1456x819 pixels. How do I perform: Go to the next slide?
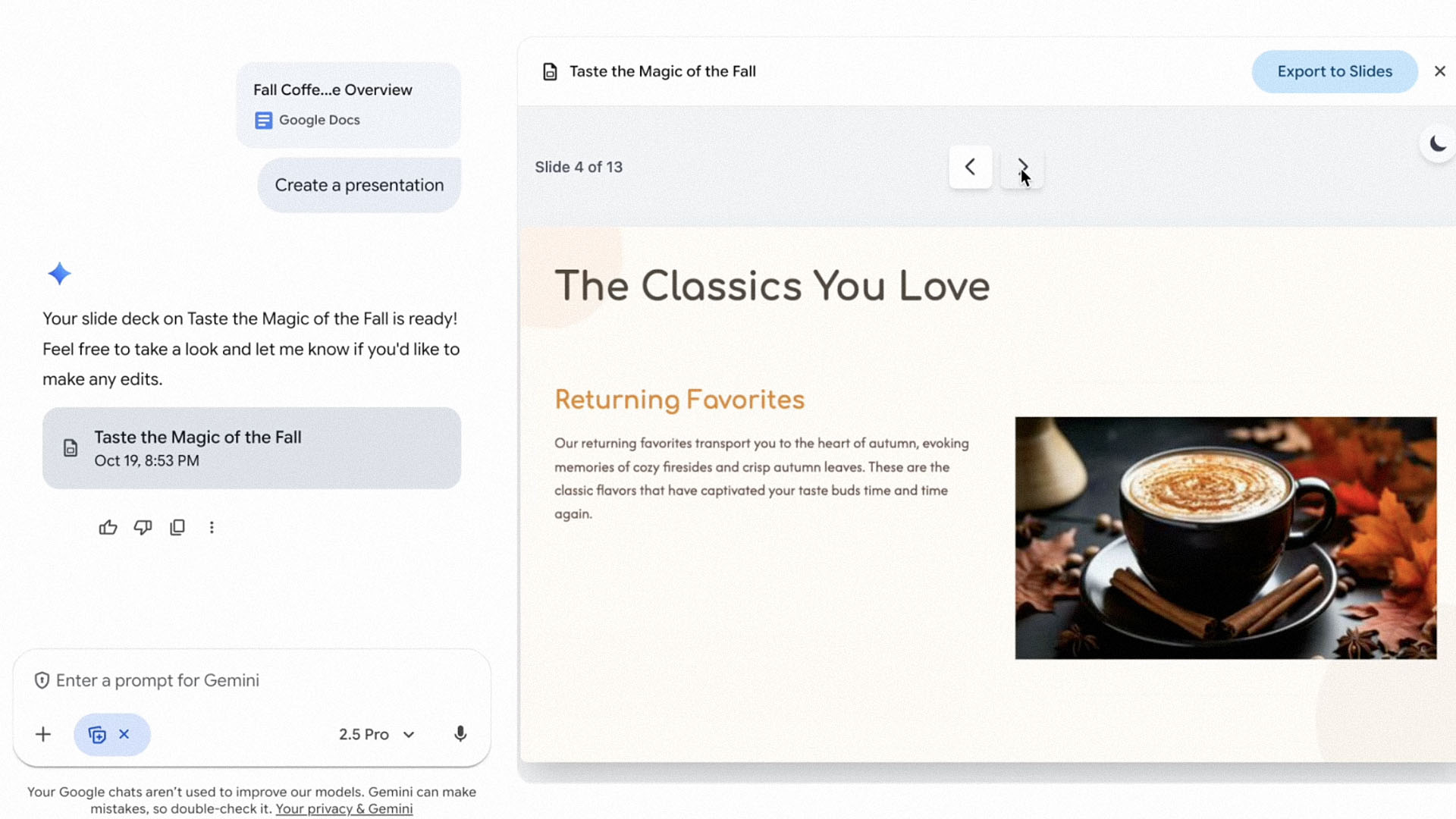tap(1022, 167)
